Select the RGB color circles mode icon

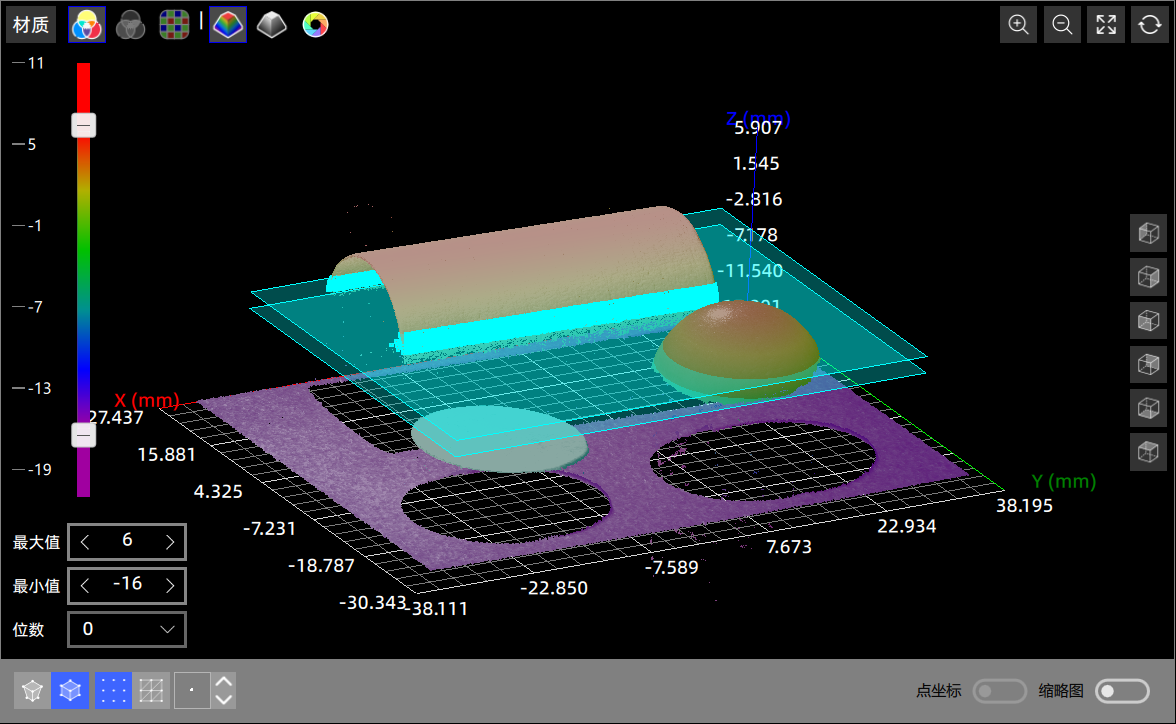tap(86, 25)
